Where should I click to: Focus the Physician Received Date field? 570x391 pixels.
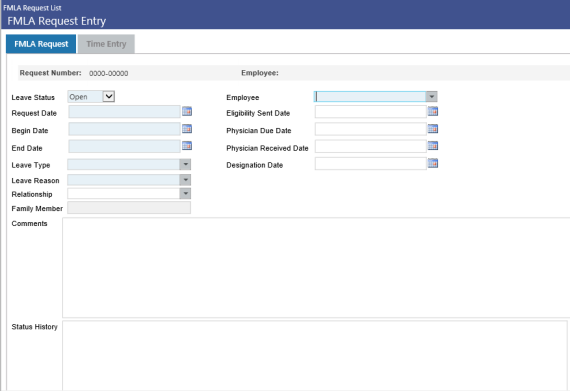point(370,146)
